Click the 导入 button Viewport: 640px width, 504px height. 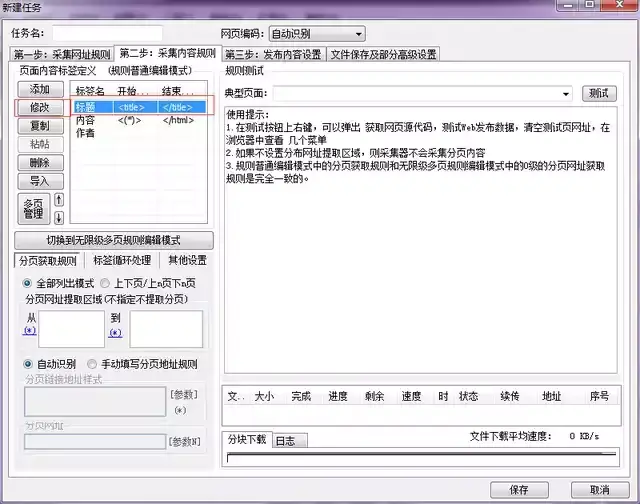(40, 181)
